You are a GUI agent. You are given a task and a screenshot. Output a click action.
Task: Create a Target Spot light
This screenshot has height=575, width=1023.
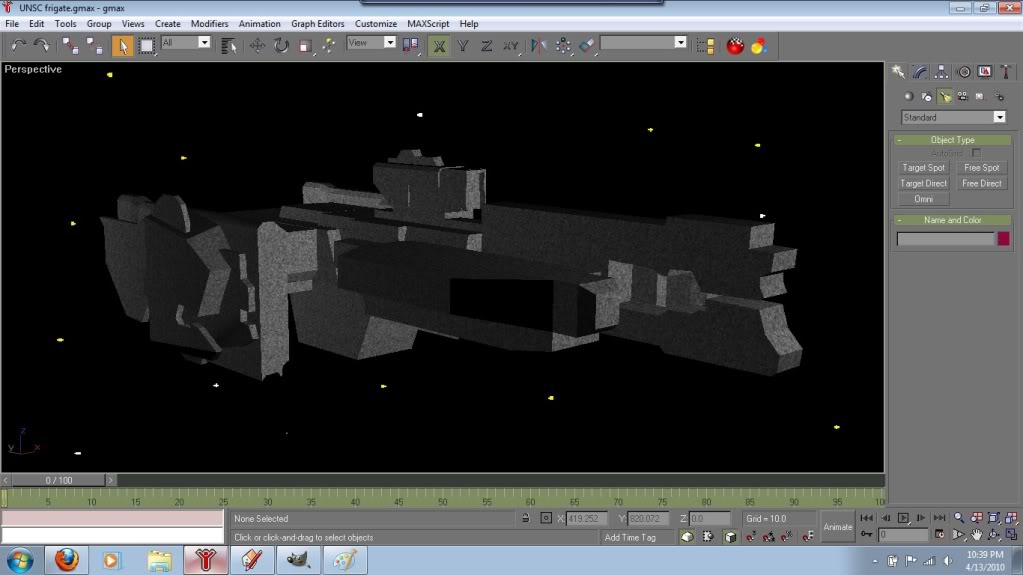click(x=923, y=168)
